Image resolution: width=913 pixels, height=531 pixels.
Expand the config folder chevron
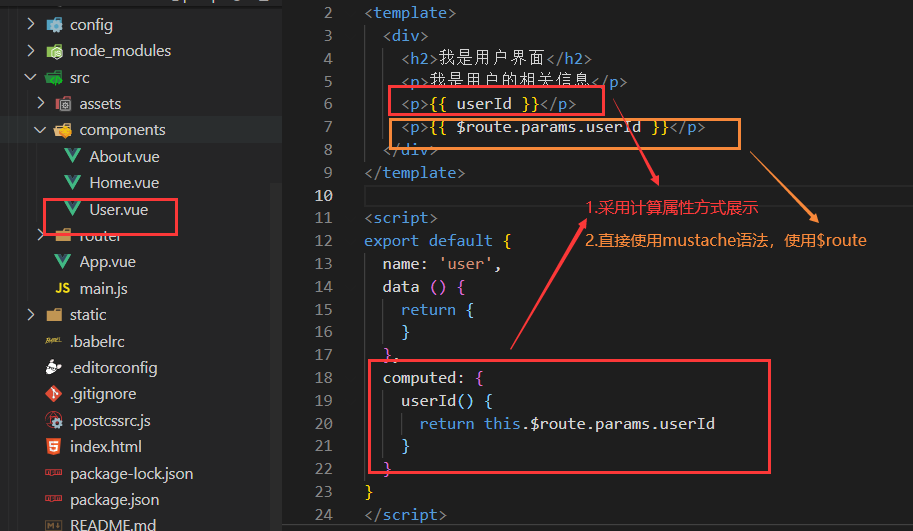click(x=31, y=24)
